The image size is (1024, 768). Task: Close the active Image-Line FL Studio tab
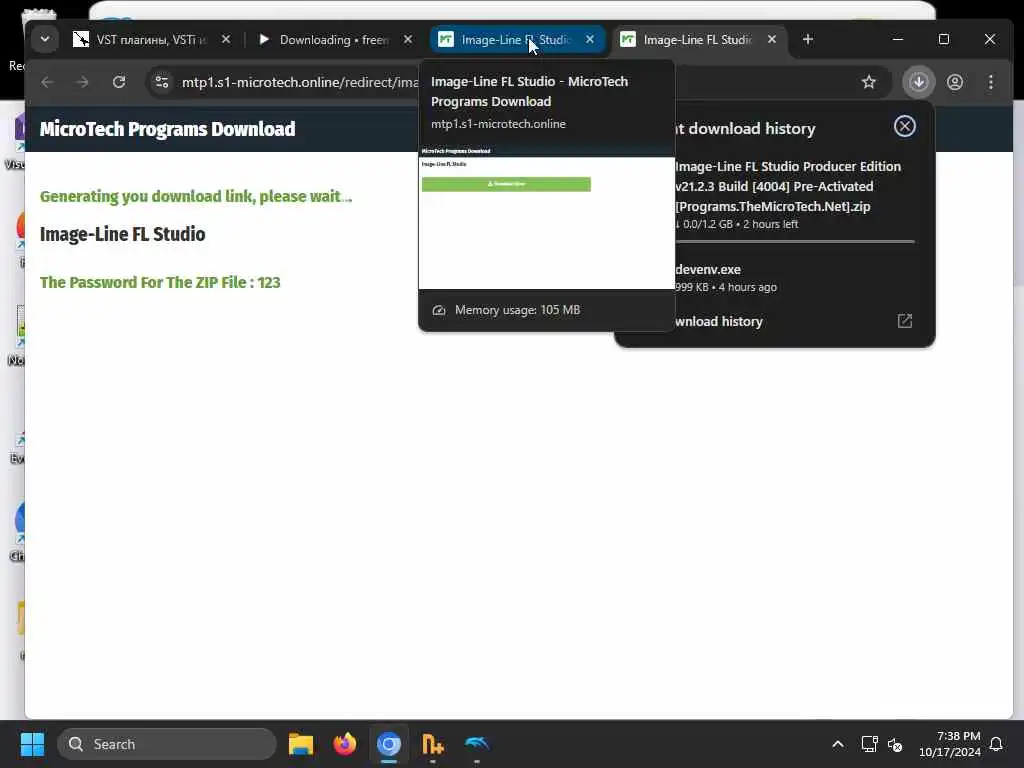(x=590, y=39)
